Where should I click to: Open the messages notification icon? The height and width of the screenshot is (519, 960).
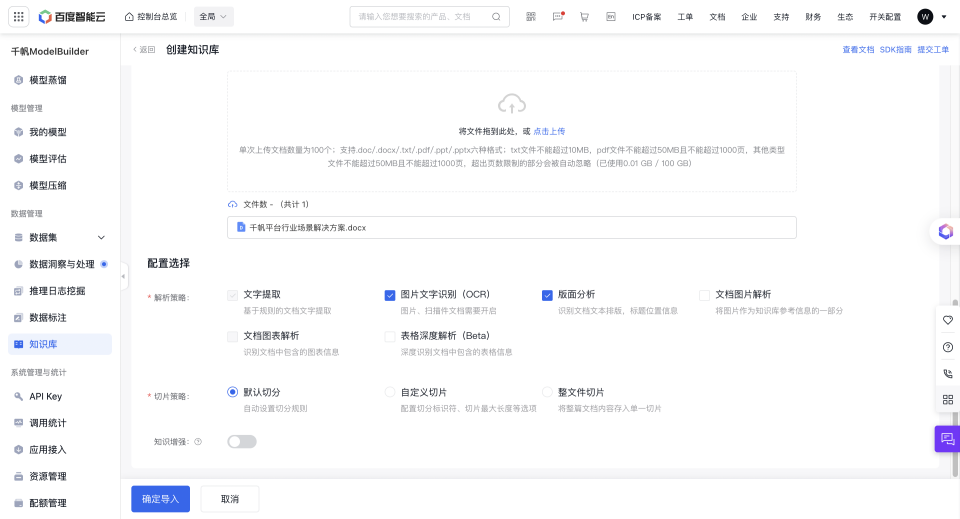558,17
